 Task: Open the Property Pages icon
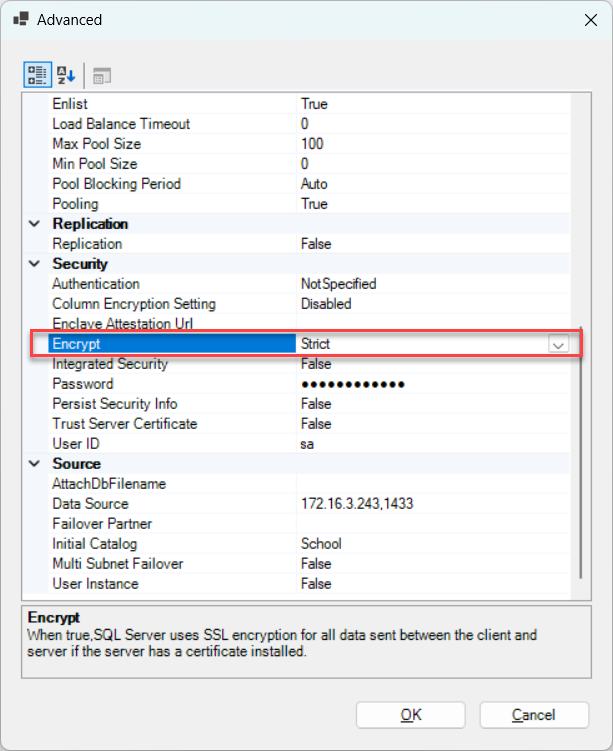tap(102, 75)
